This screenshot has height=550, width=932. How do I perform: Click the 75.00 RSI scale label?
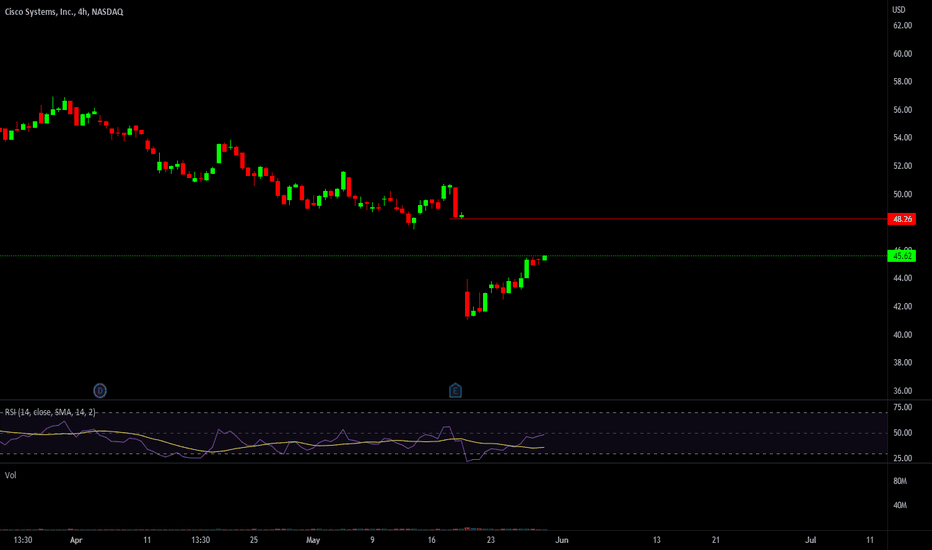(x=902, y=407)
